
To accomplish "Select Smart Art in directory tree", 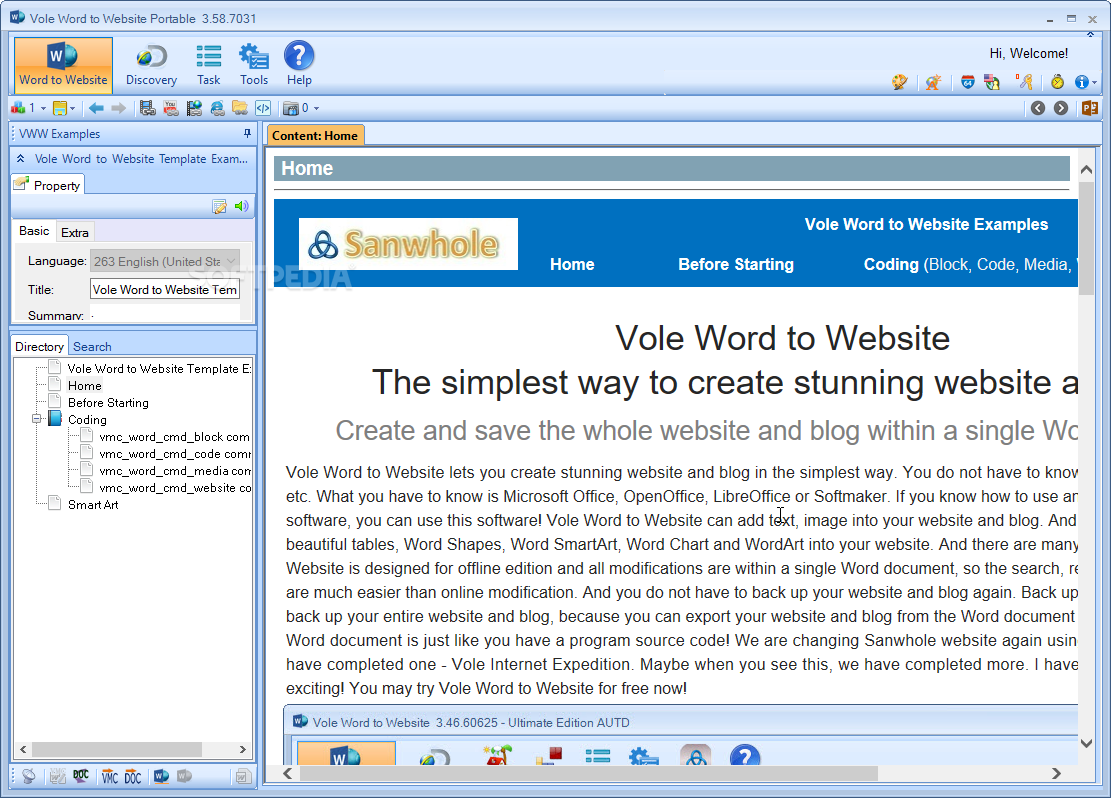I will pyautogui.click(x=93, y=505).
